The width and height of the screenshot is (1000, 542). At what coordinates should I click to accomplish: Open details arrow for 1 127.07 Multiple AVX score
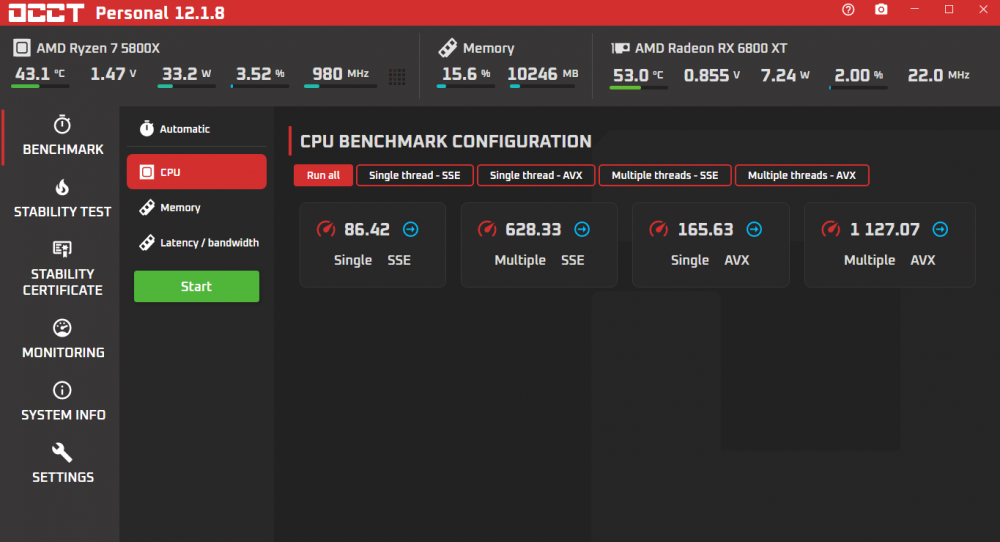[940, 229]
